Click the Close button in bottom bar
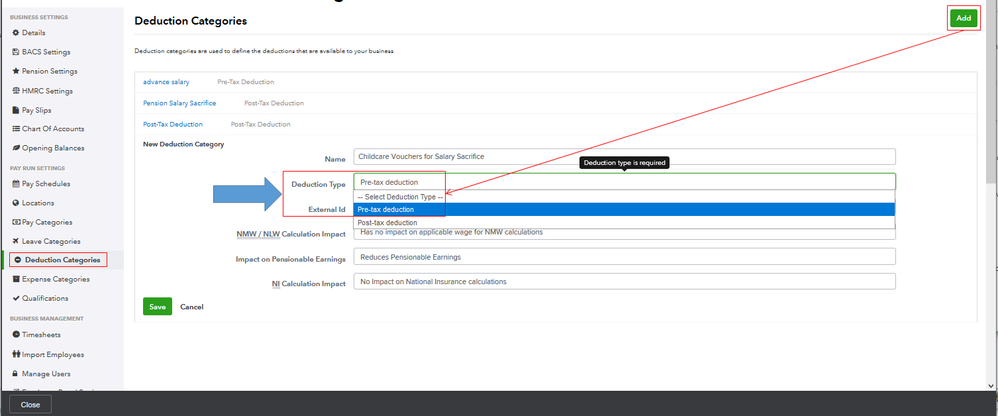 click(30, 405)
